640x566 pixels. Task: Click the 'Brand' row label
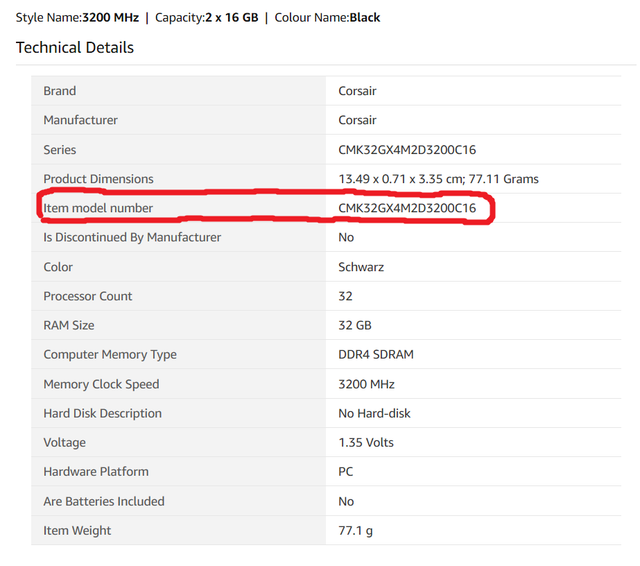click(60, 91)
